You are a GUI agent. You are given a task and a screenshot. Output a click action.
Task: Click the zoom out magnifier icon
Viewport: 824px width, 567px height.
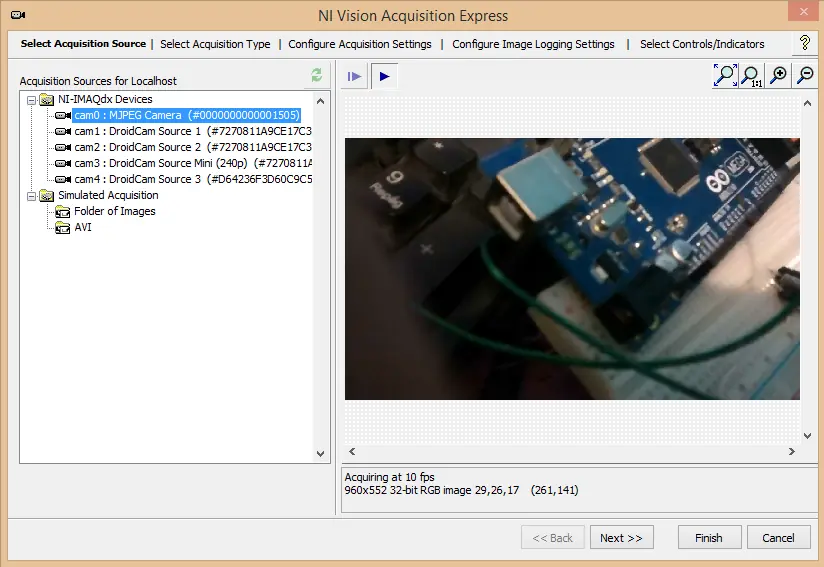pos(805,76)
